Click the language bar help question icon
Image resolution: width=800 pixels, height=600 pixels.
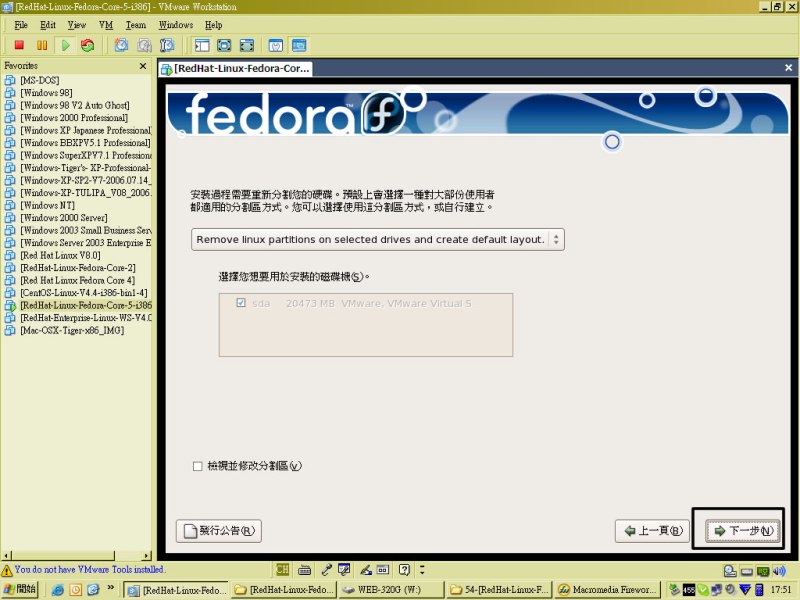pos(404,569)
